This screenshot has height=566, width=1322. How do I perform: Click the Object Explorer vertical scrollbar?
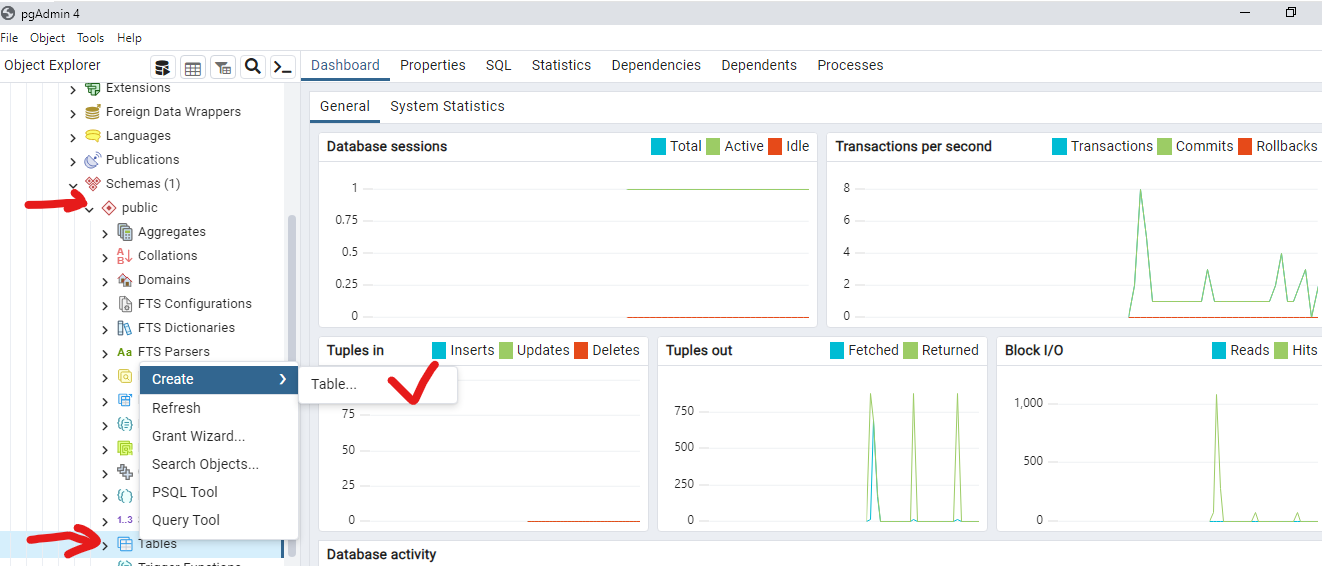coord(292,380)
